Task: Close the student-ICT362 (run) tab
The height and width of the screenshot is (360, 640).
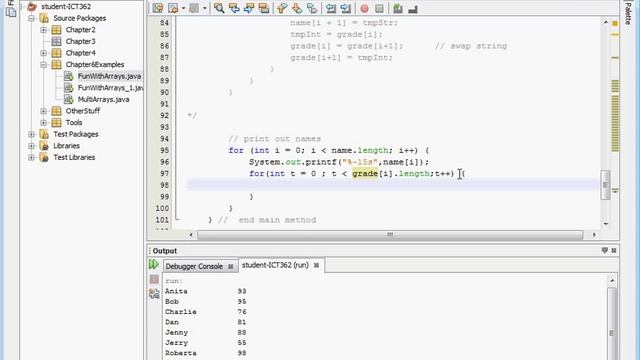Action: 316,265
